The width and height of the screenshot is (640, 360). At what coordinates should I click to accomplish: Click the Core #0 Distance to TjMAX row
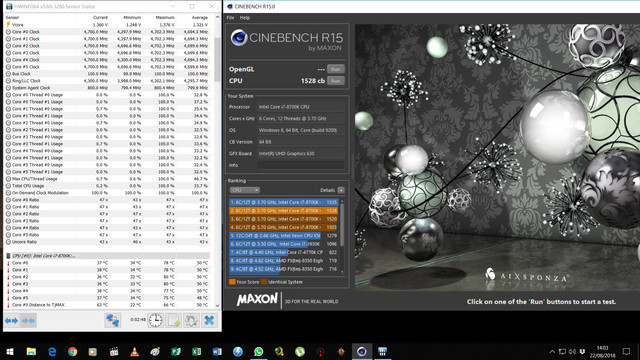(107, 305)
